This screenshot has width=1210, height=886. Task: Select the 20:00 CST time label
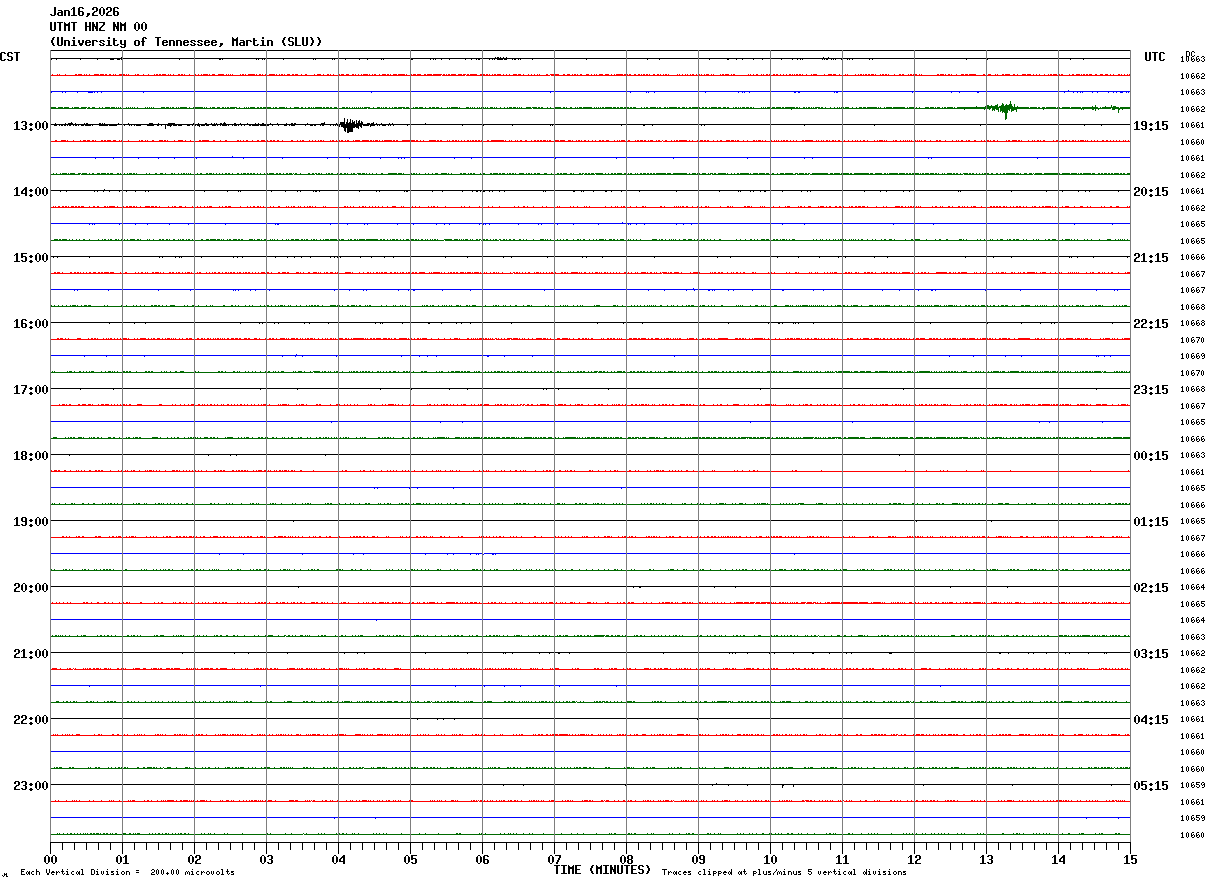(31, 588)
